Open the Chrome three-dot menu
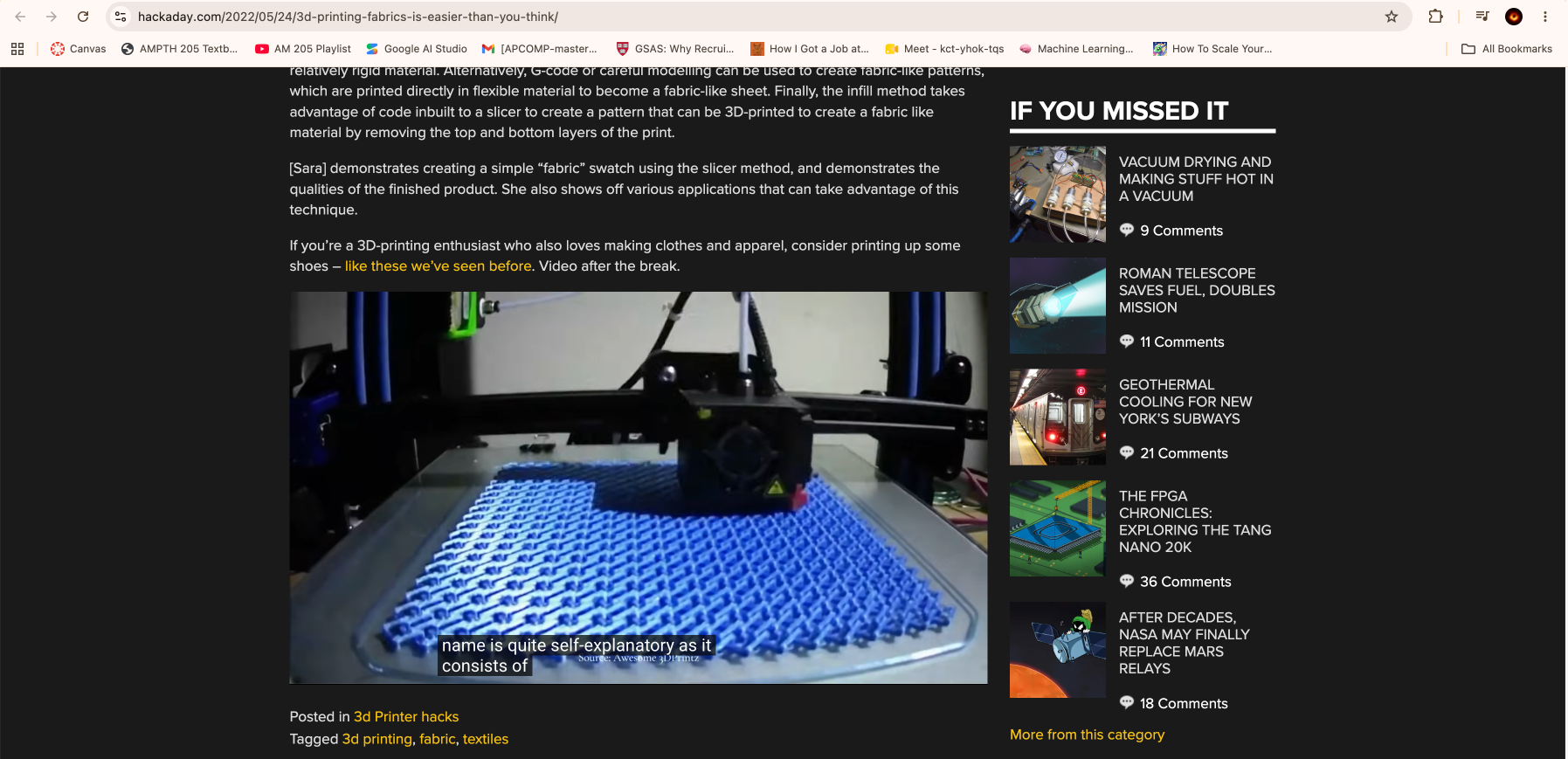The width and height of the screenshot is (1568, 759). pos(1545,17)
